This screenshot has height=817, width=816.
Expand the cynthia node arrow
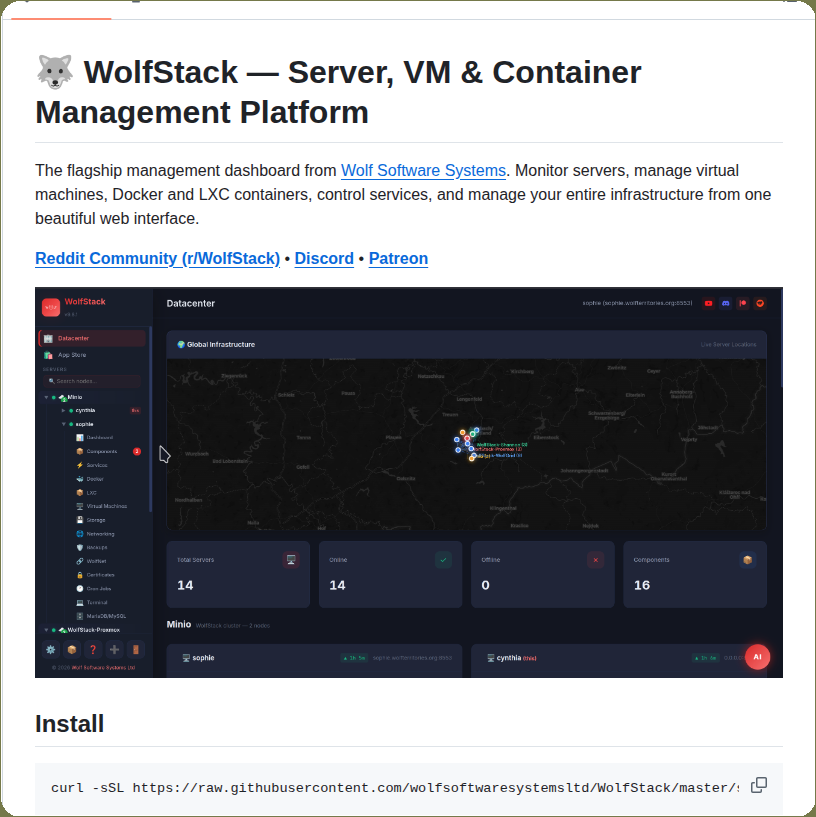[64, 411]
